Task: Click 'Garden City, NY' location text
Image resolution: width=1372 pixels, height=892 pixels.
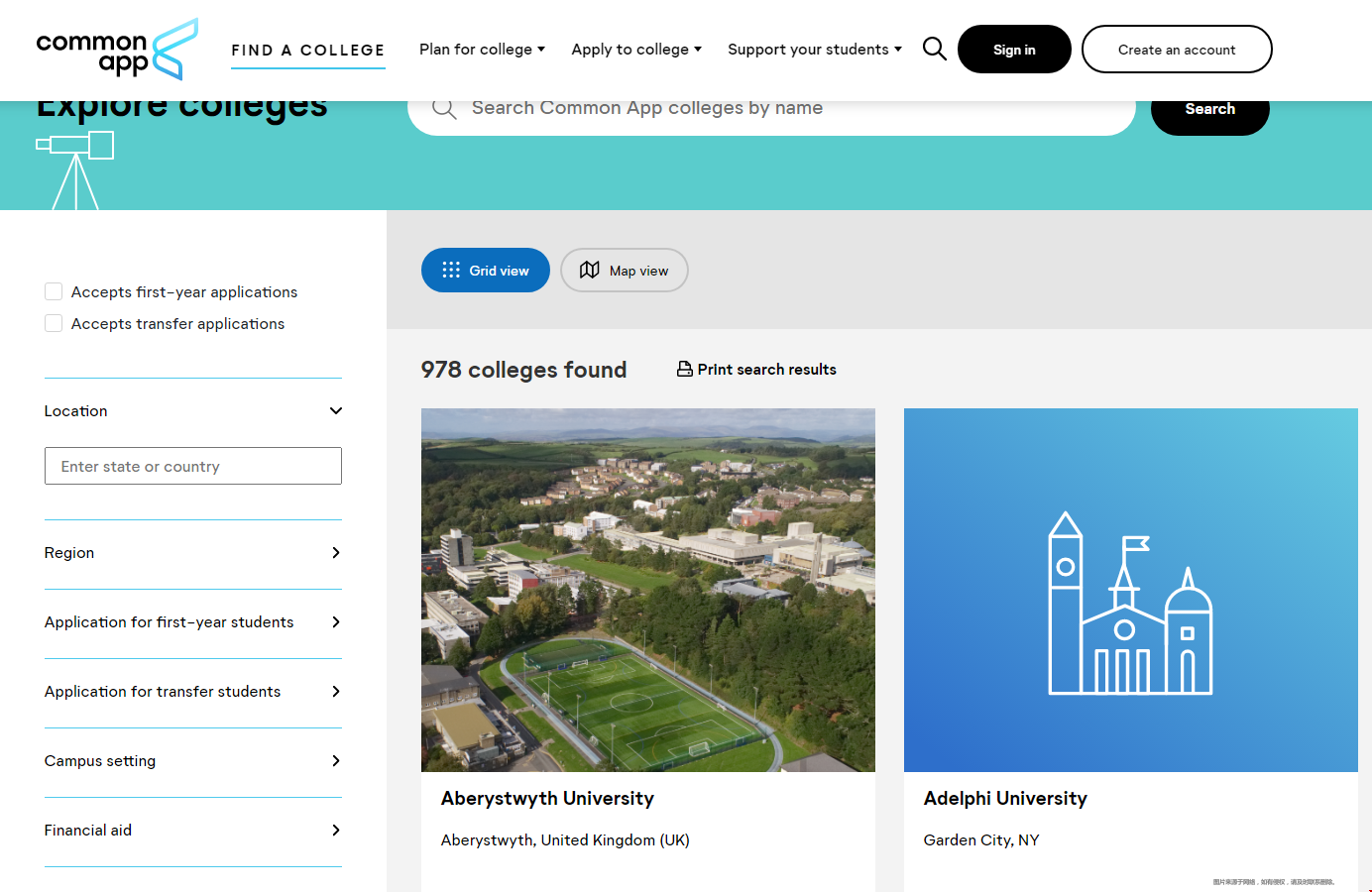Action: click(981, 840)
